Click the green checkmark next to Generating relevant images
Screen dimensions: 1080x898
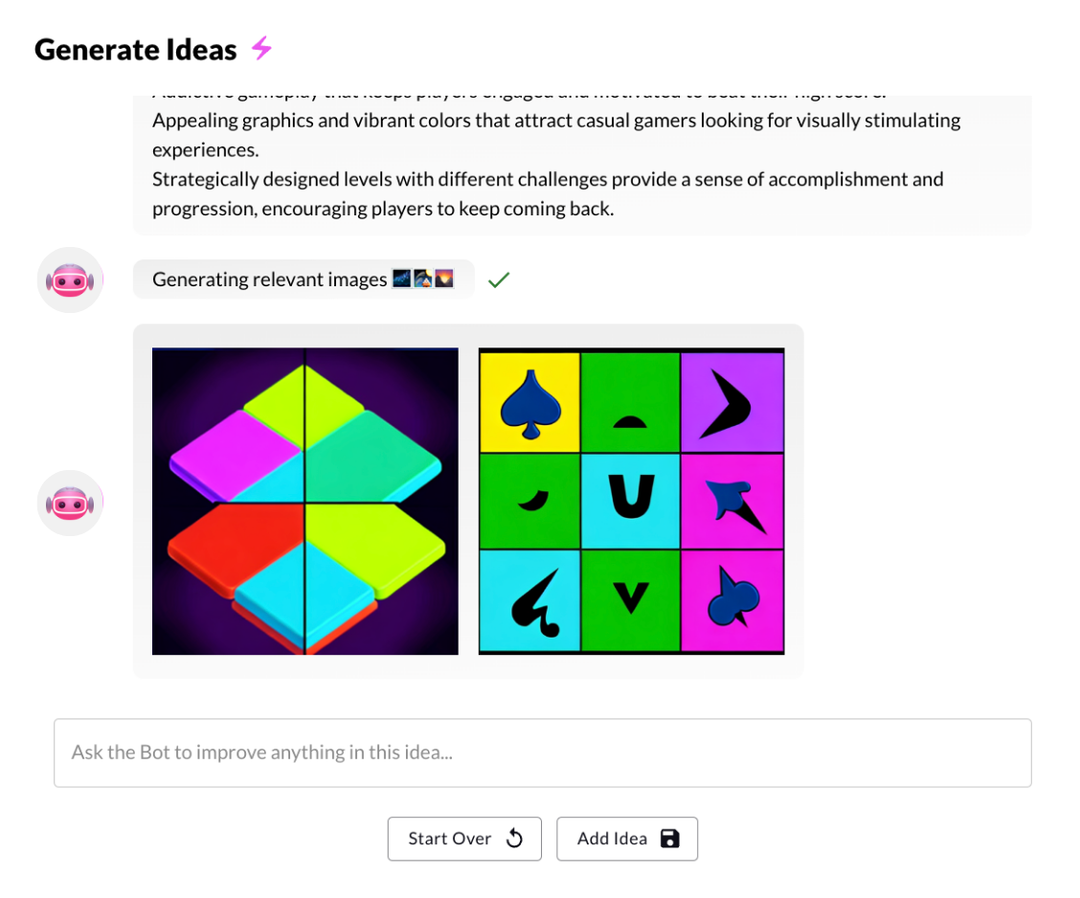click(x=498, y=279)
